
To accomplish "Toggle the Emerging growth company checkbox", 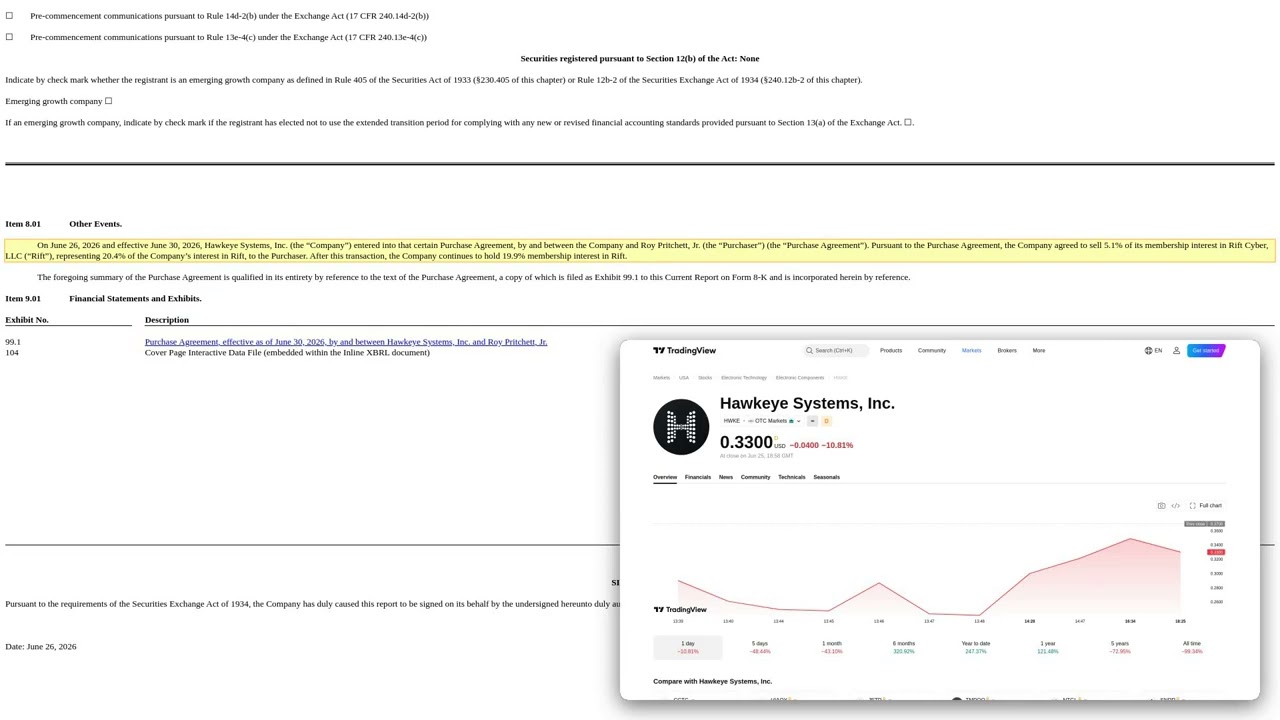I will pyautogui.click(x=108, y=101).
